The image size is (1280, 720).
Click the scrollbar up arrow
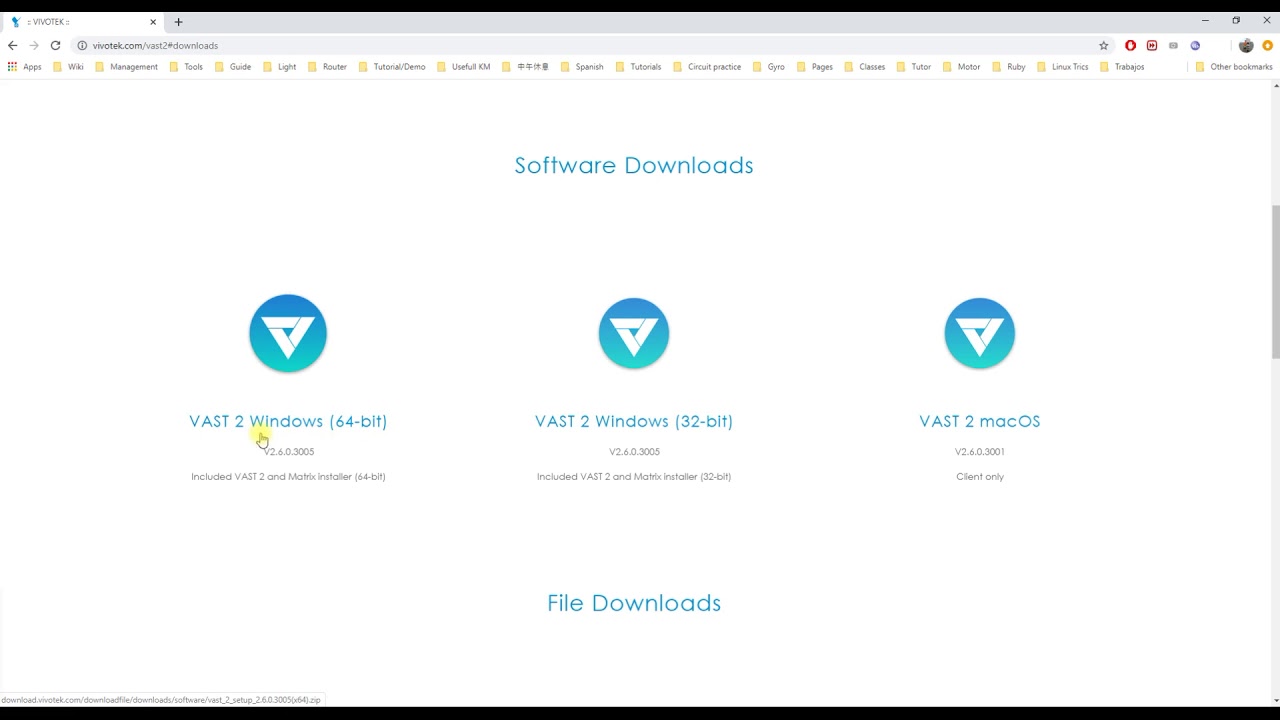click(x=1275, y=86)
